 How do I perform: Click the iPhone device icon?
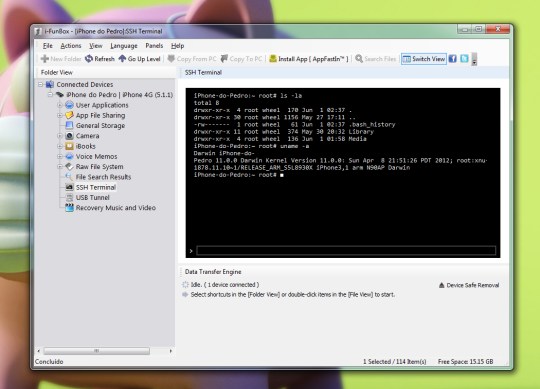[x=60, y=94]
